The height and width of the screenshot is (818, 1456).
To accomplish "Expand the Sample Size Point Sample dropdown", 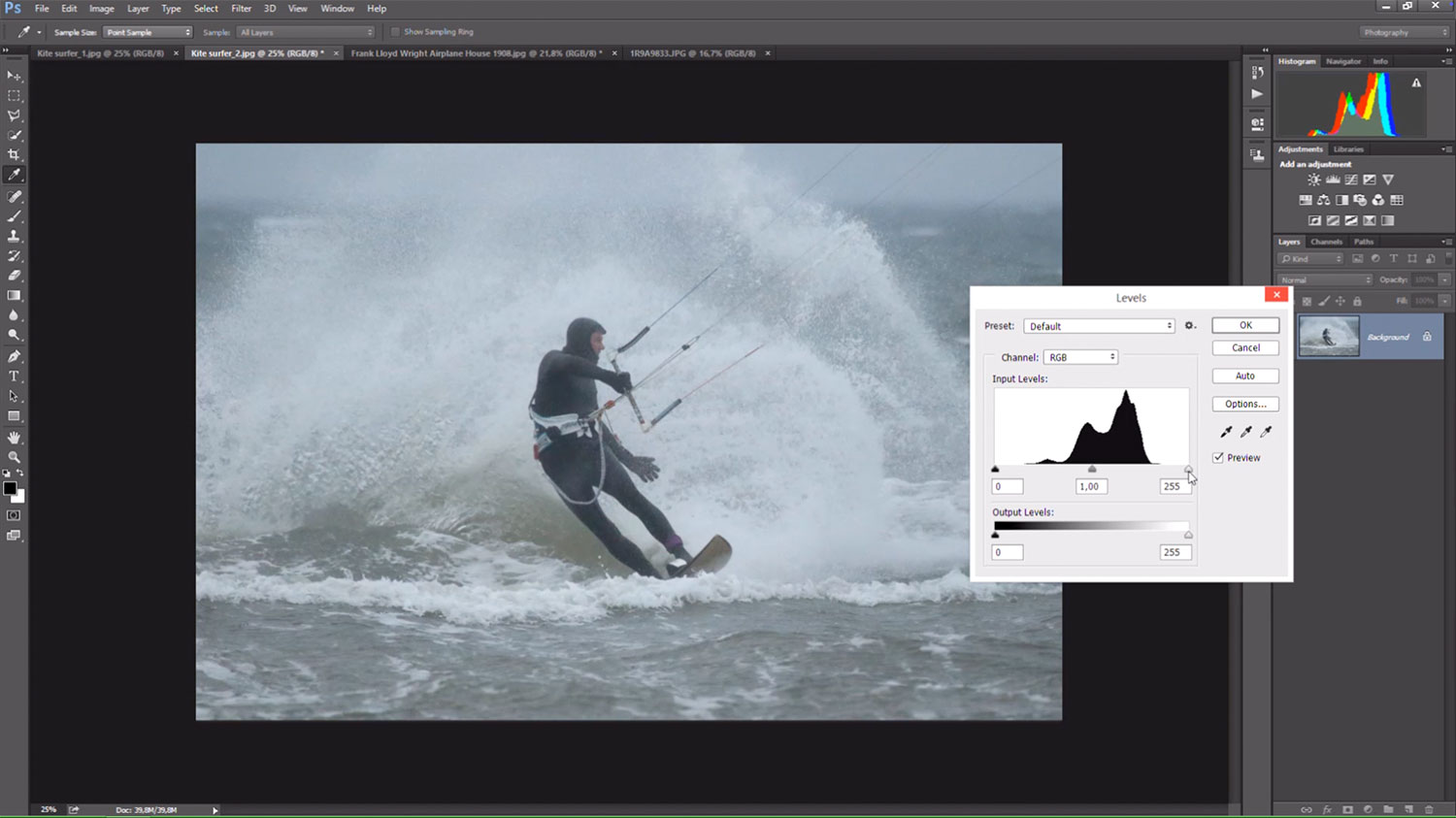I will click(148, 32).
